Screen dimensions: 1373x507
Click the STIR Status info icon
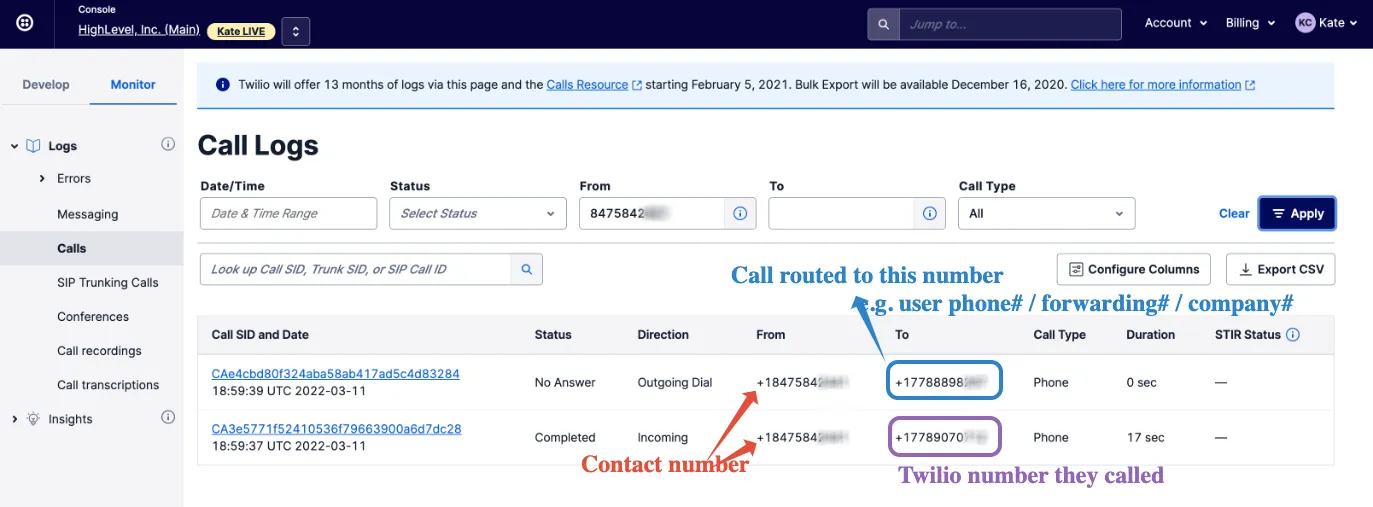[1293, 335]
